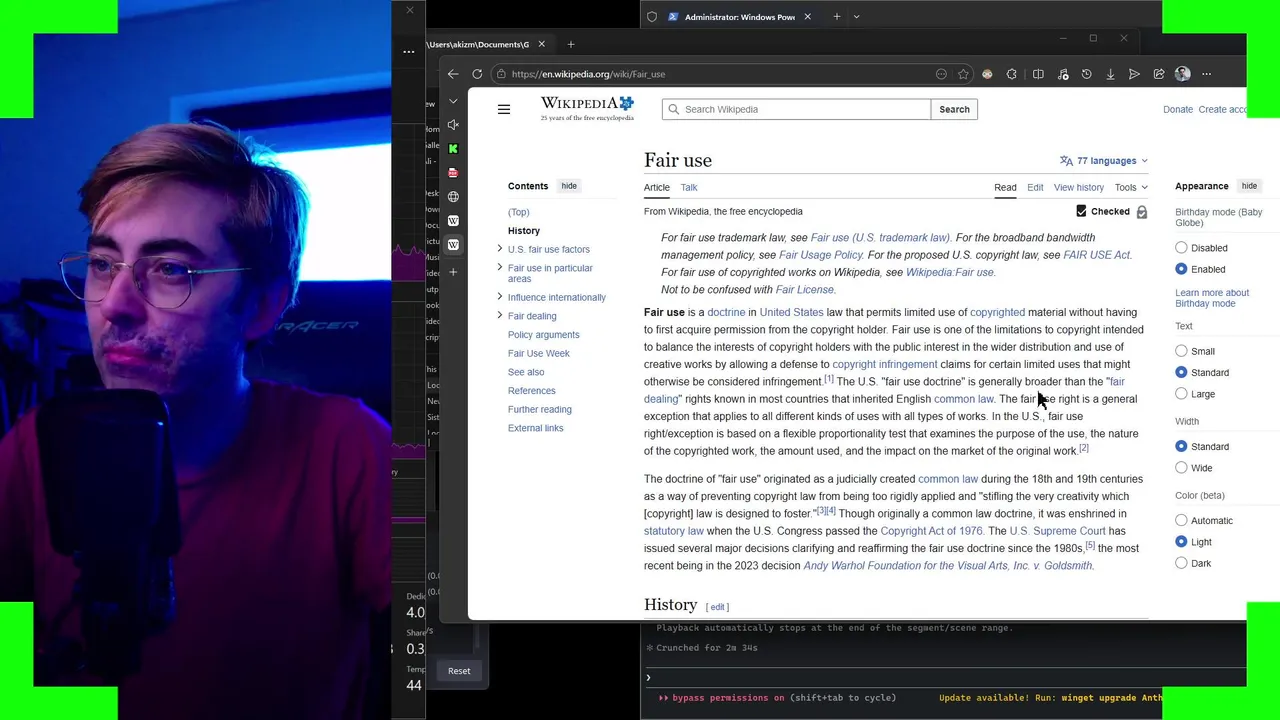Switch to the Article tab
Viewport: 1280px width, 720px height.
[657, 187]
